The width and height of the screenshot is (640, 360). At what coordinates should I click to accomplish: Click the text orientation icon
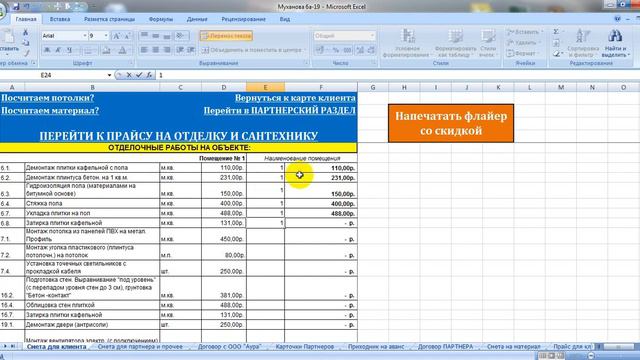tap(180, 36)
